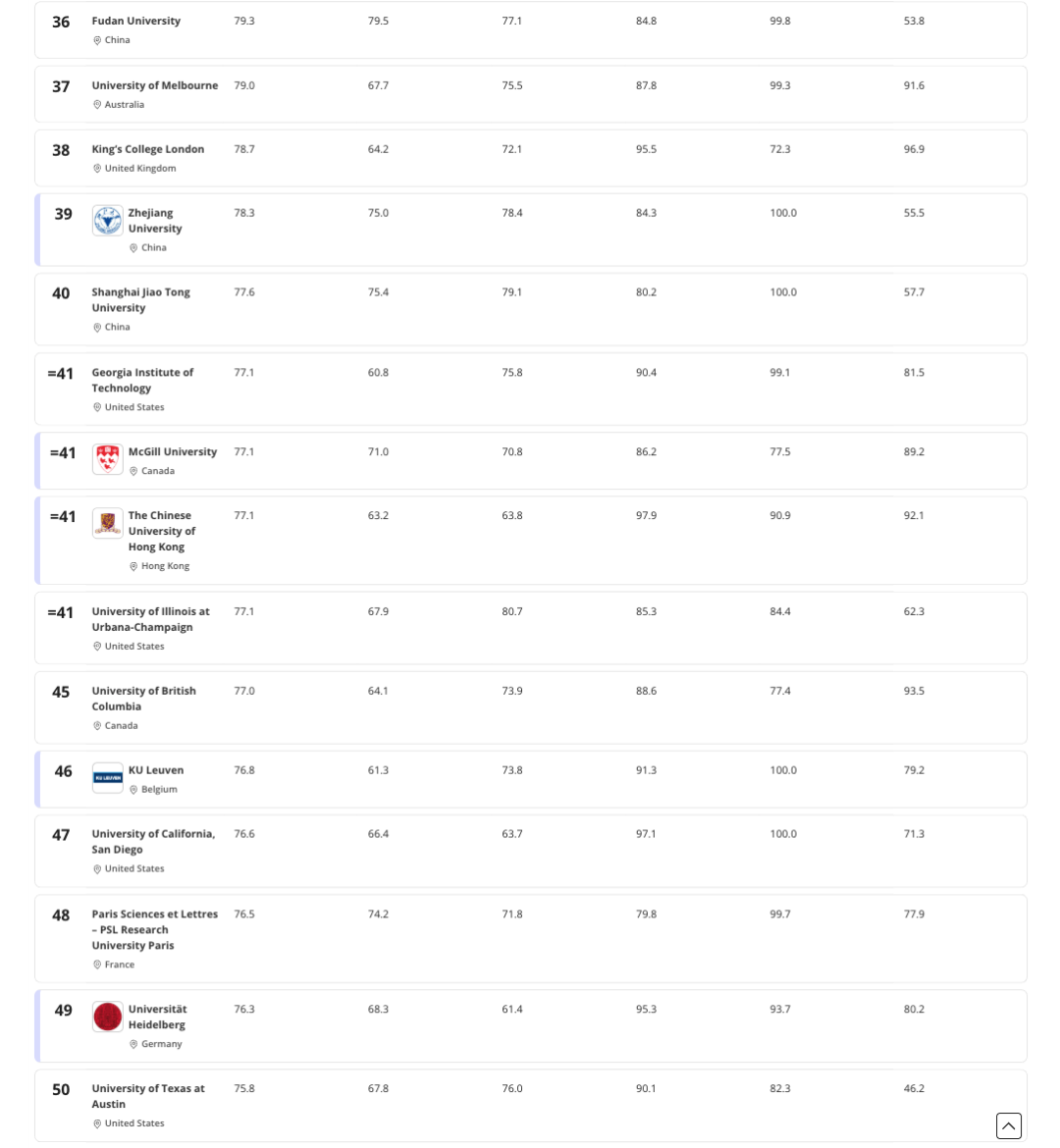
Task: Open University of Texas at Austin link
Action: (148, 1096)
